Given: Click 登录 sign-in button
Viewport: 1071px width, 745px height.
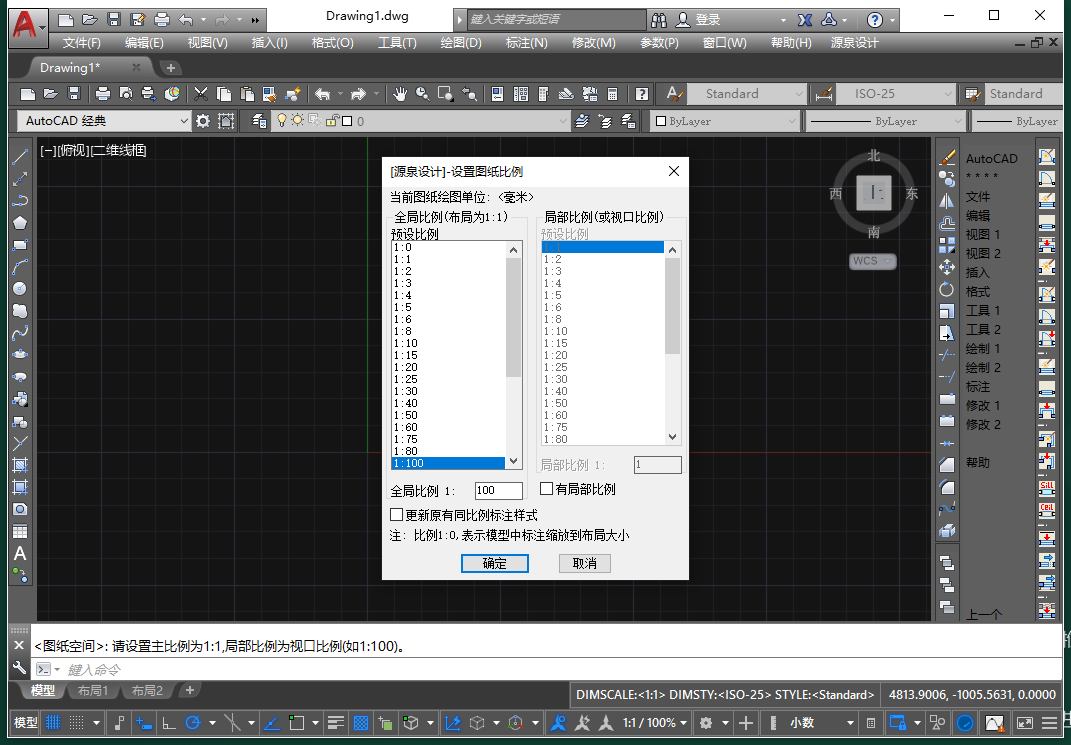Looking at the screenshot, I should point(698,20).
